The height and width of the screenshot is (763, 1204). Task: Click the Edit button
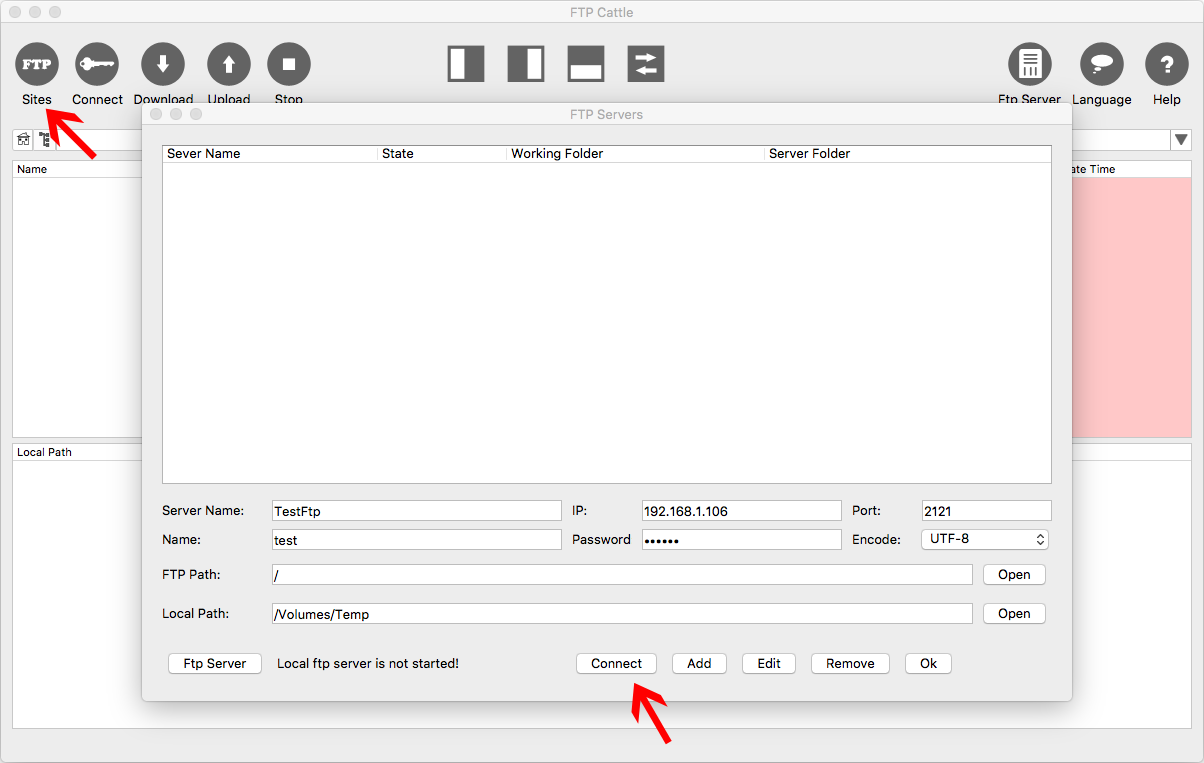tap(769, 663)
